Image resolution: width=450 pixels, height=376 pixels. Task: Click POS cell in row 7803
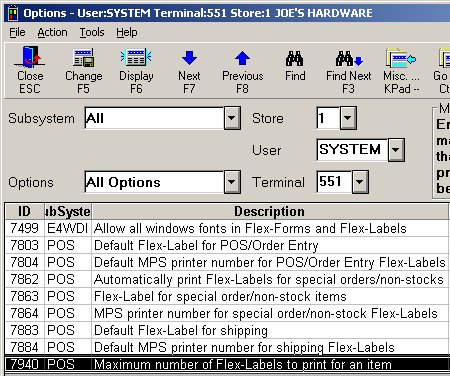(68, 245)
